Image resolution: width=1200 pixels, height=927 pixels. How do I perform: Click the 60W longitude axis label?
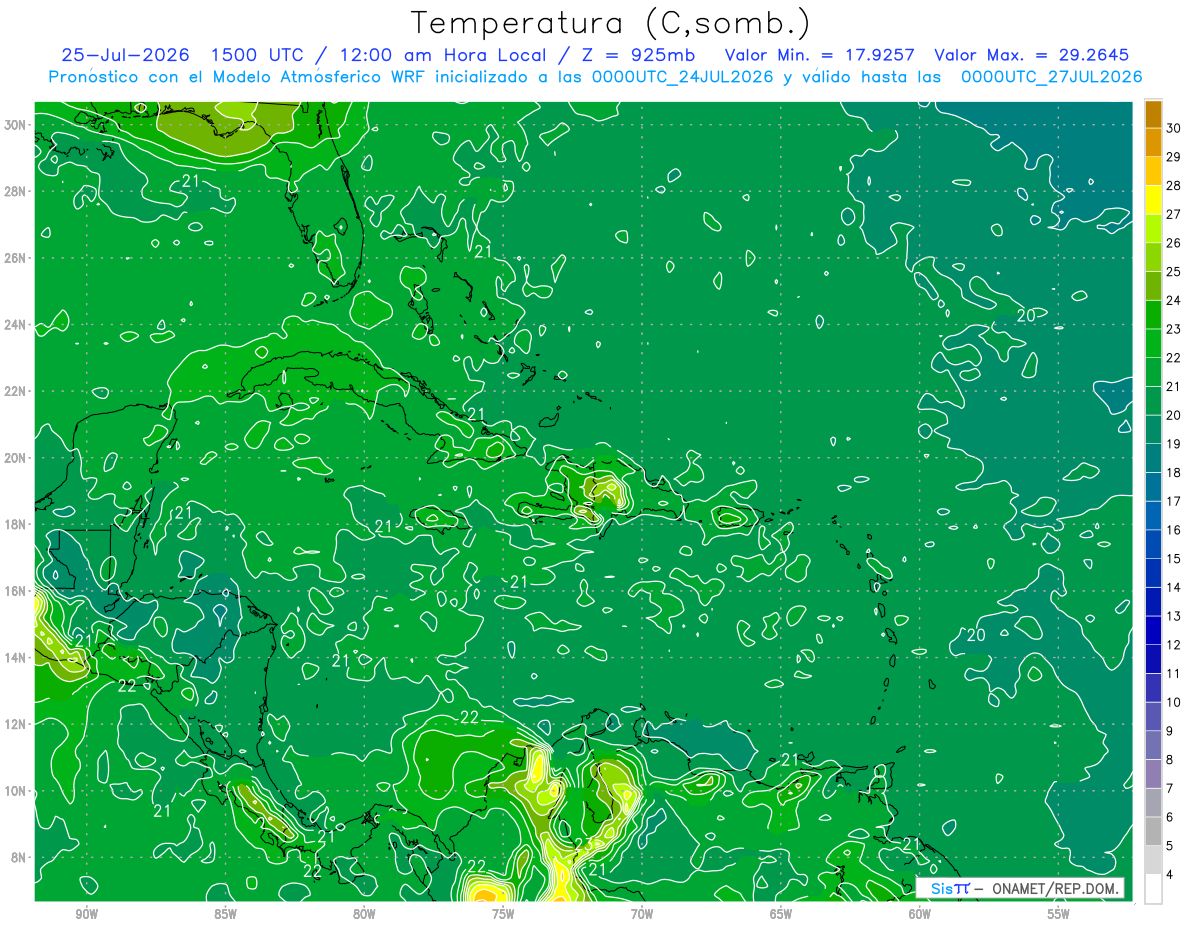point(920,914)
